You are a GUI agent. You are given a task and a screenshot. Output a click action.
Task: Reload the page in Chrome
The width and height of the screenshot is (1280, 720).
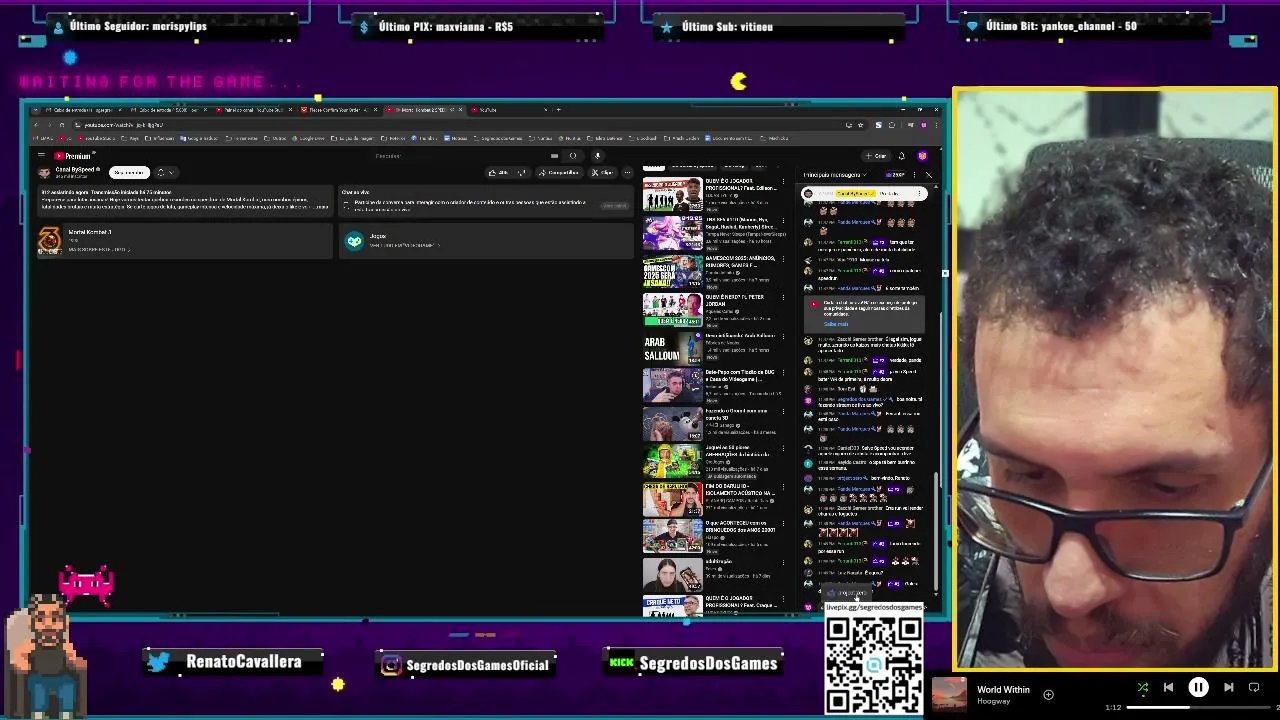[62, 124]
